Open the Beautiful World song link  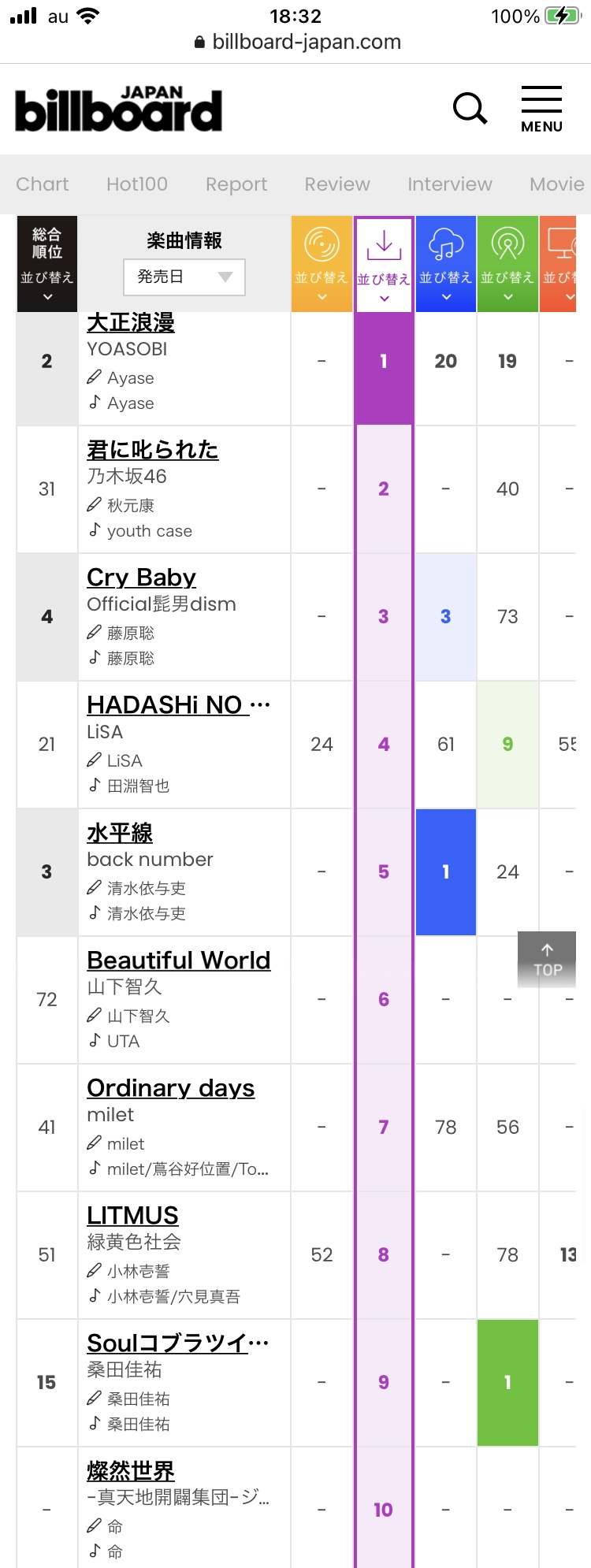[179, 960]
